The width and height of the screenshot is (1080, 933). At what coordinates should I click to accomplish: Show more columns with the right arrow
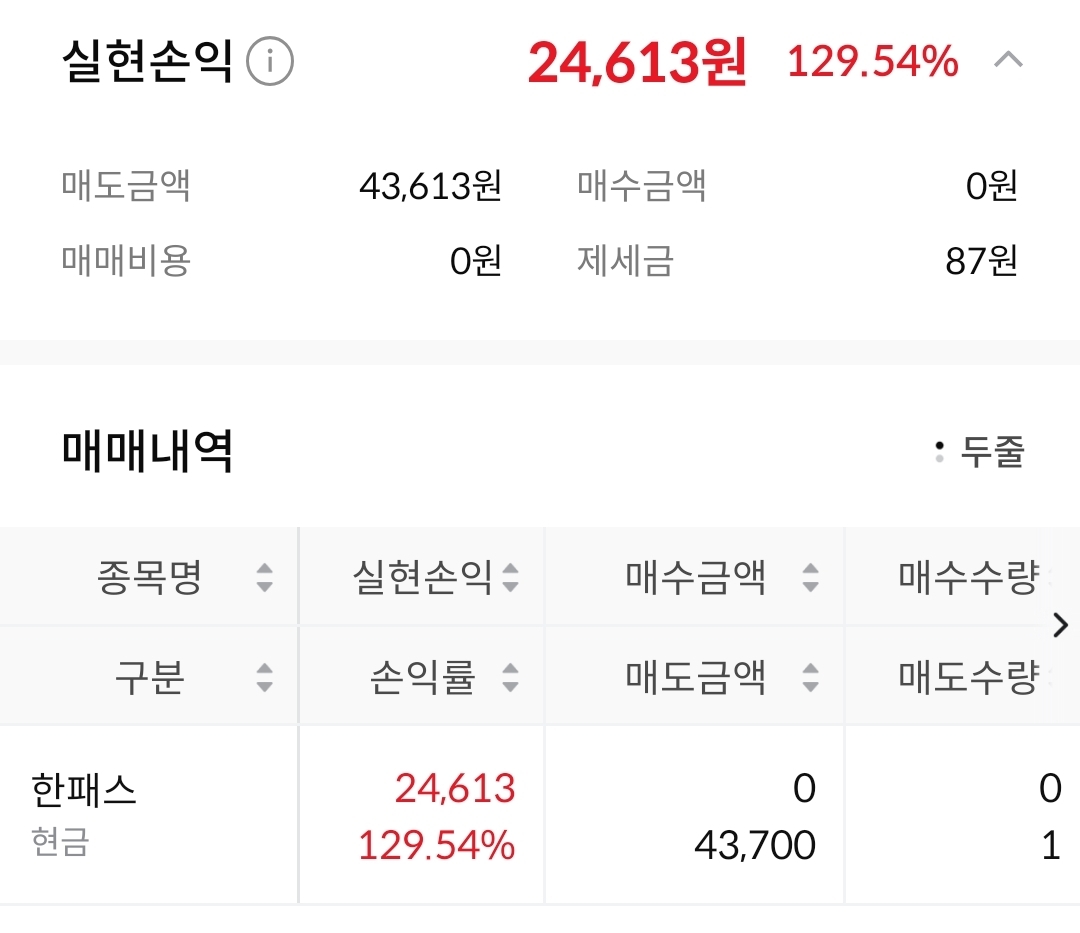pos(1061,626)
